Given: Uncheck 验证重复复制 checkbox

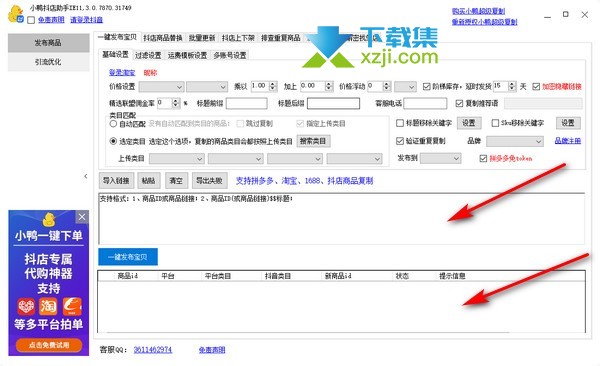Looking at the screenshot, I should [400, 141].
